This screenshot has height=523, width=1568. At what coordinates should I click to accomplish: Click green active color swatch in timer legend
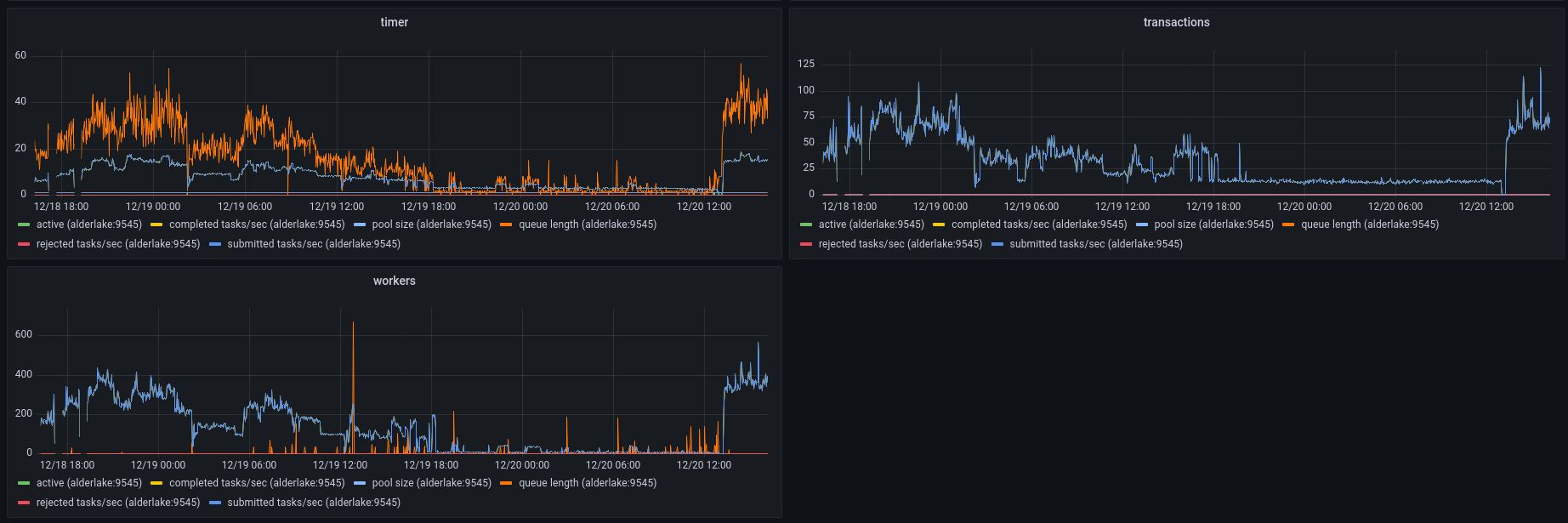point(24,225)
